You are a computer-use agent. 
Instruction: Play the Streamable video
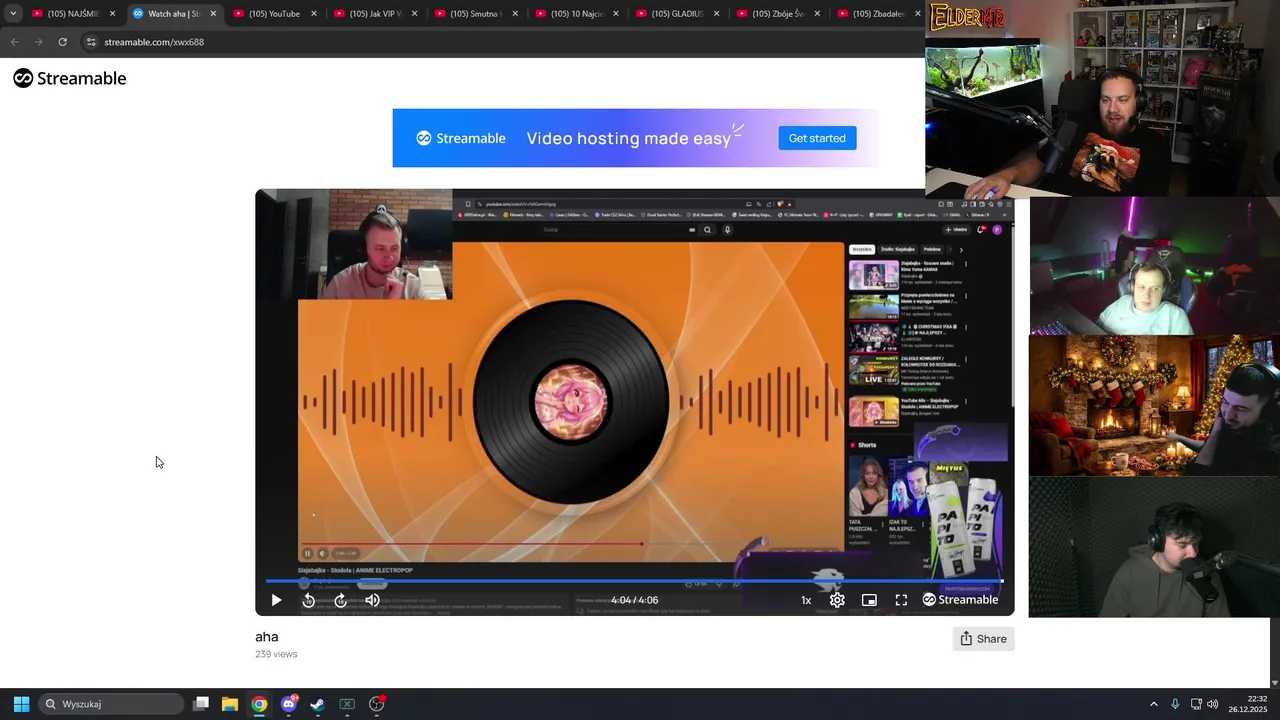tap(276, 600)
